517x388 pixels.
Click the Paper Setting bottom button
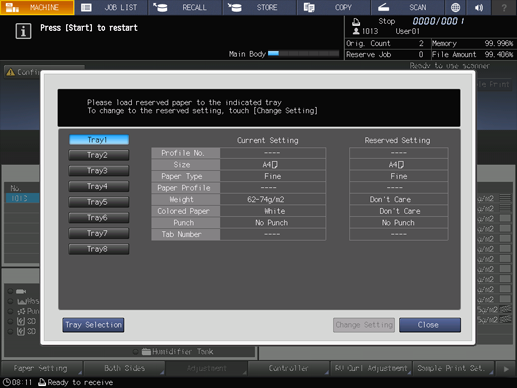pyautogui.click(x=42, y=368)
